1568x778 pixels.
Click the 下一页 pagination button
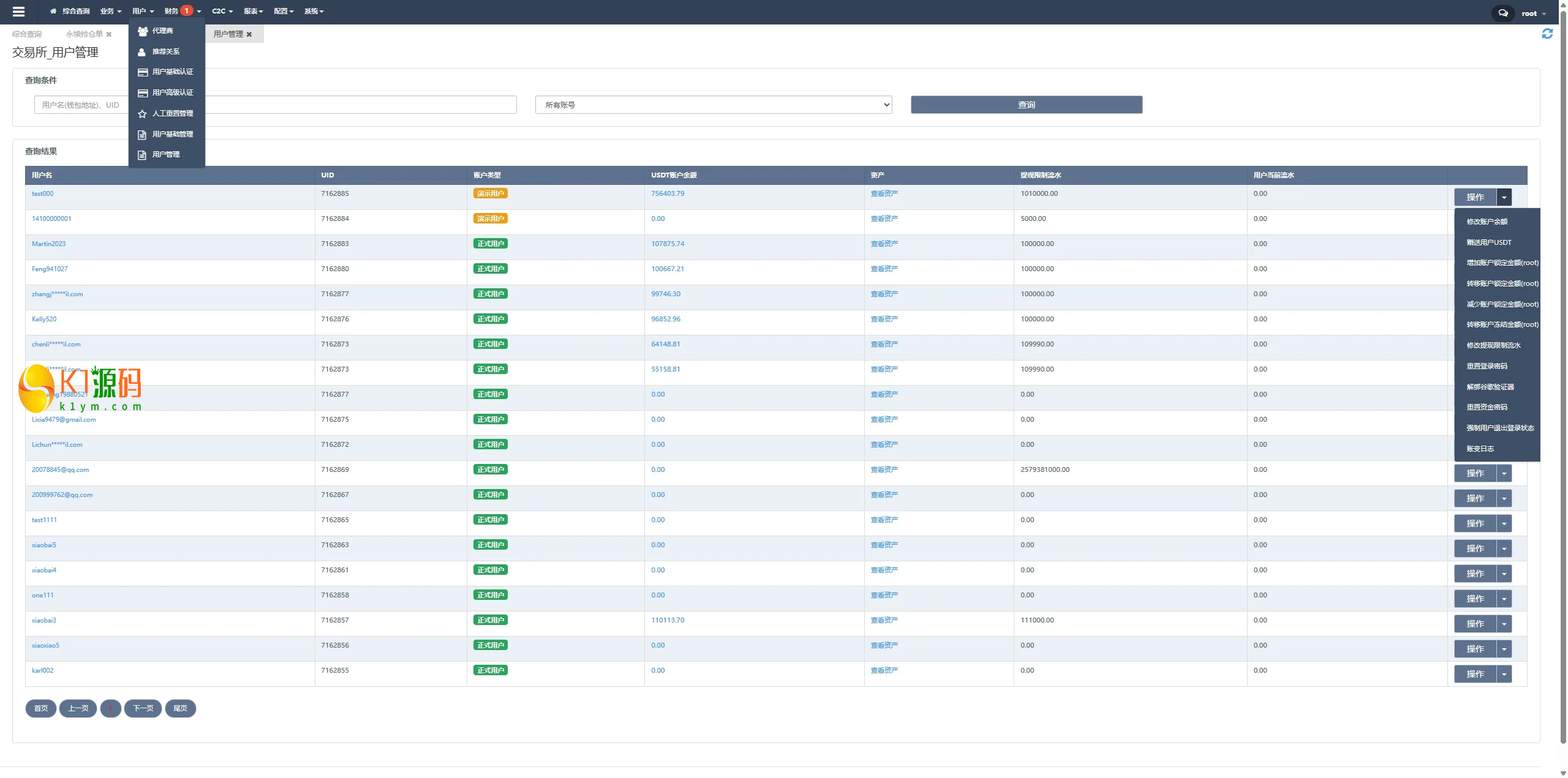(x=143, y=708)
